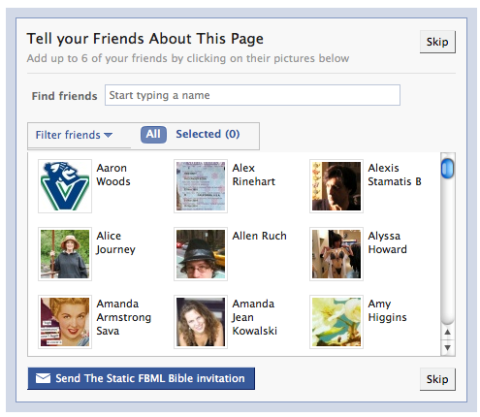Click Alyssa Howard's profile thumbnail
Viewport: 480px width, 417px height.
[336, 254]
